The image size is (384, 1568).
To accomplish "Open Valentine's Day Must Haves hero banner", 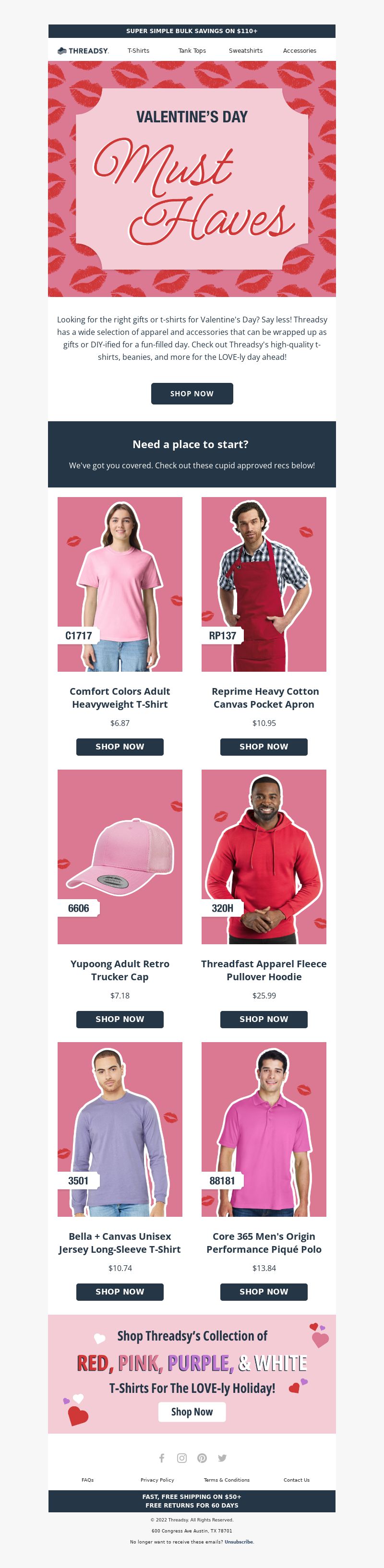I will [x=192, y=179].
